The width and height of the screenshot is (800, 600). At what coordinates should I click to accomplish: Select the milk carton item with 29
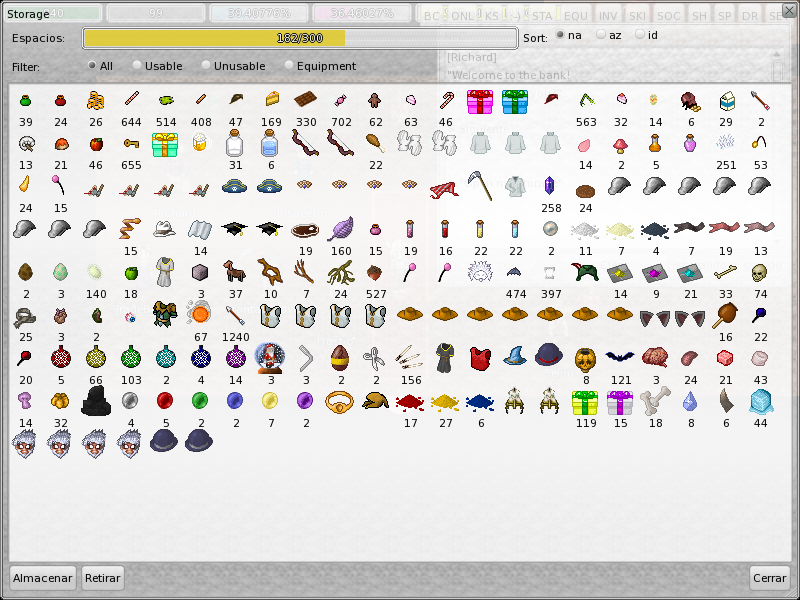[726, 101]
